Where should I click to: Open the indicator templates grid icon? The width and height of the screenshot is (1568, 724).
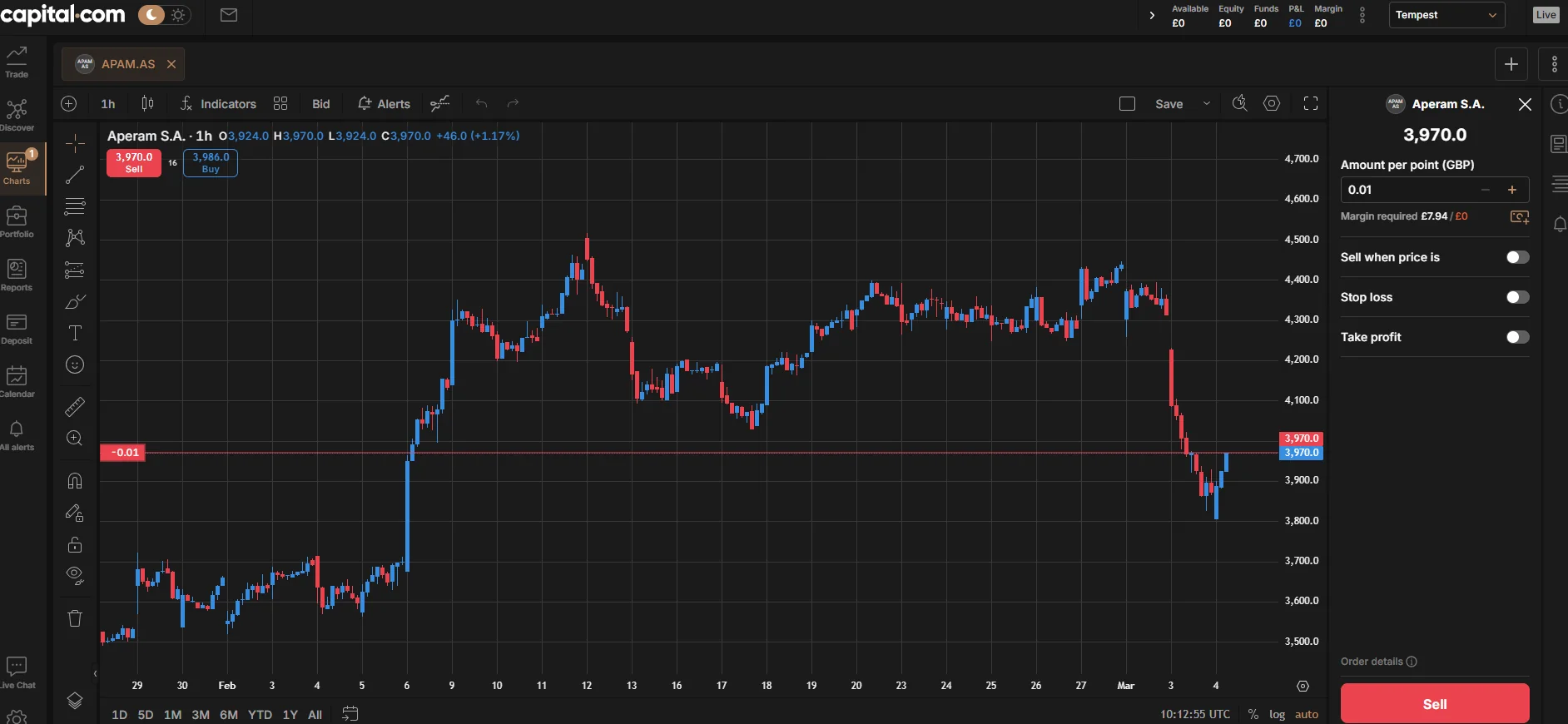[280, 103]
